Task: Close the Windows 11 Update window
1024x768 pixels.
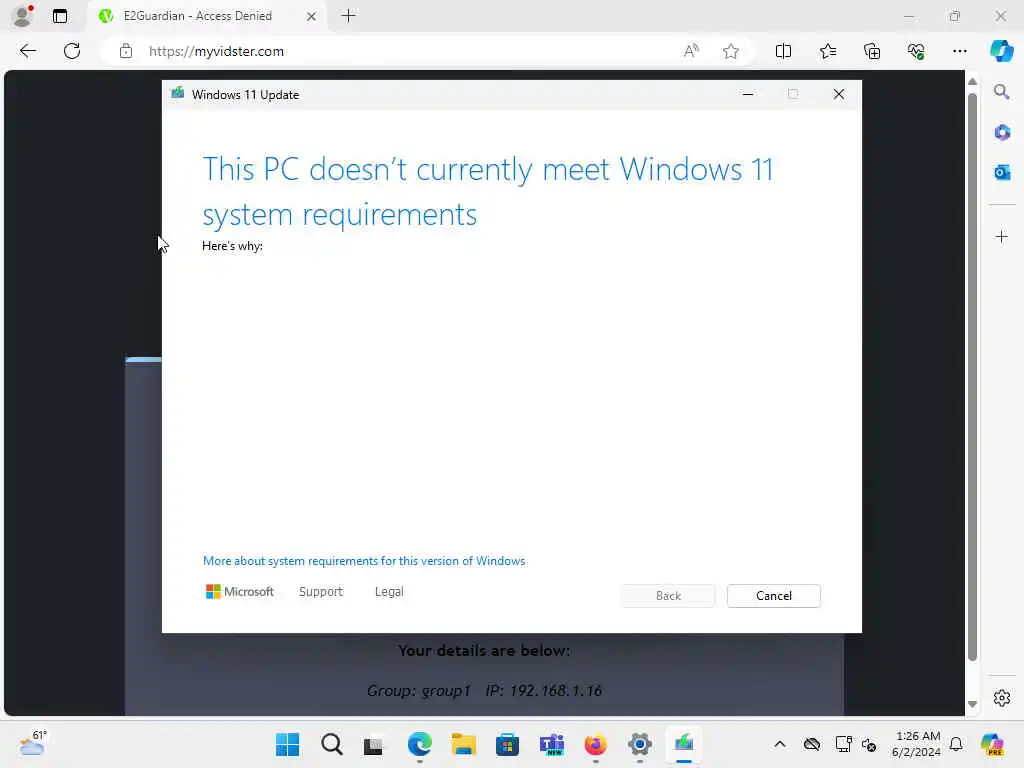Action: (x=839, y=95)
